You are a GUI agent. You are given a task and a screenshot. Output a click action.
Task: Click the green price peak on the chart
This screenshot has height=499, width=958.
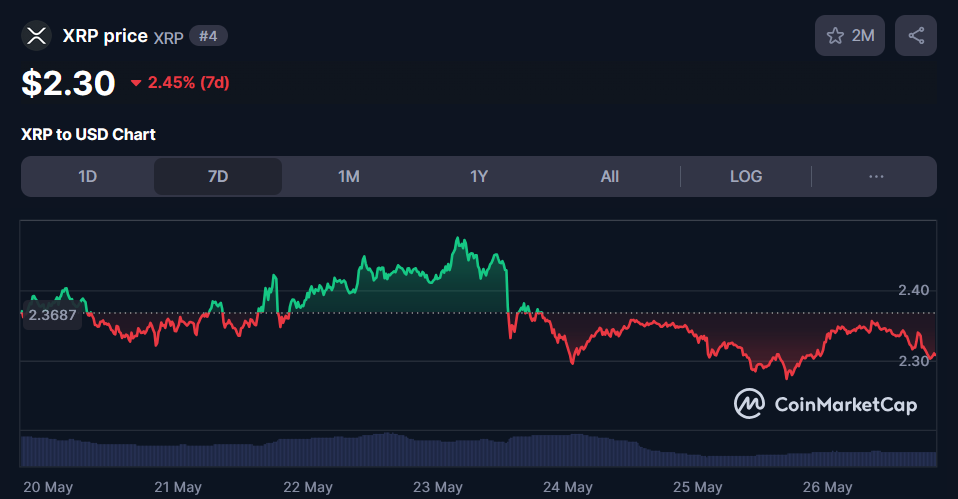[458, 239]
